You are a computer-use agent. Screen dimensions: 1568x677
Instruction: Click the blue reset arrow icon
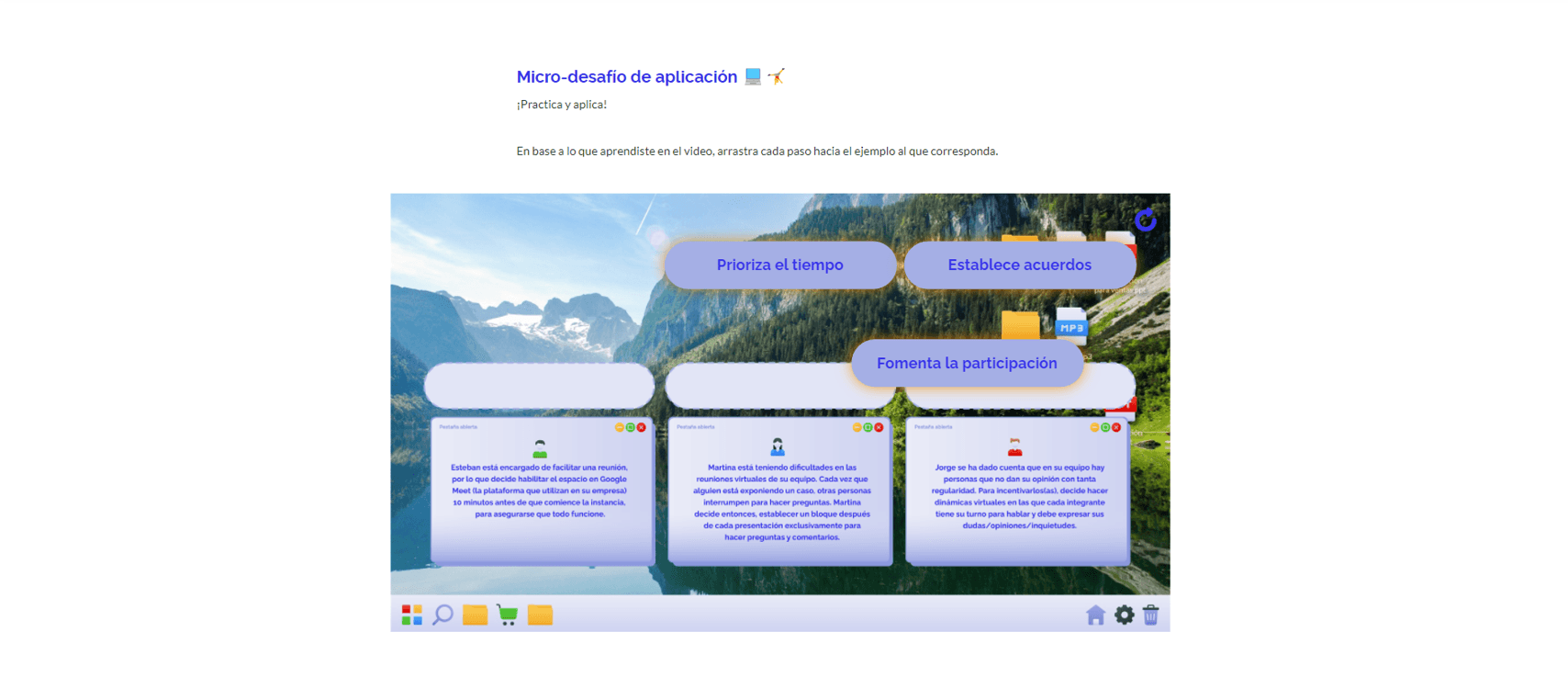(1145, 220)
